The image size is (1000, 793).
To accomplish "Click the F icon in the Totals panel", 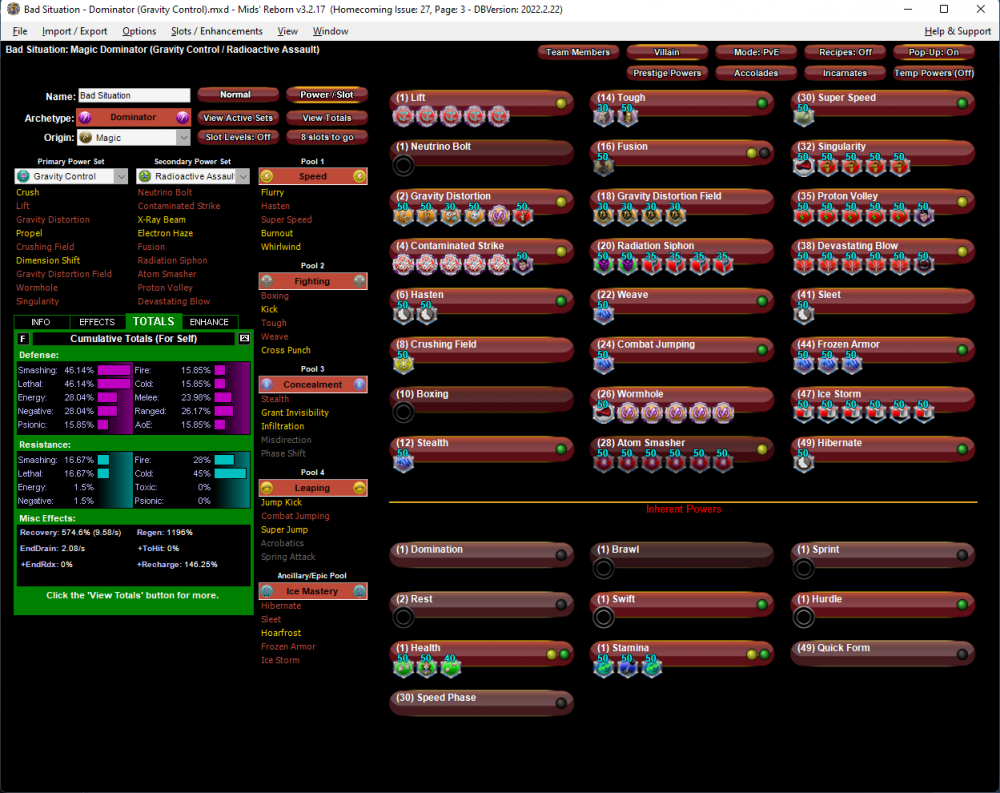I will pyautogui.click(x=23, y=339).
